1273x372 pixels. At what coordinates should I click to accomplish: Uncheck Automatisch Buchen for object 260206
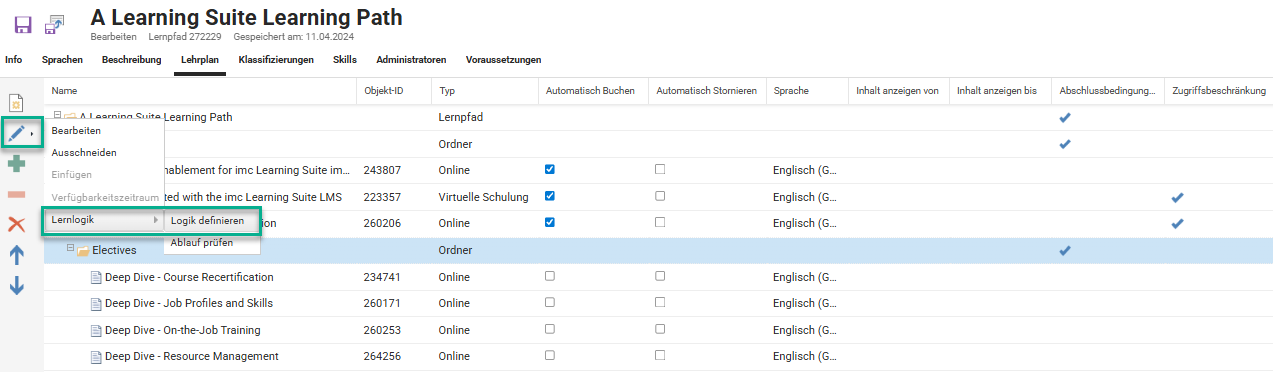coord(550,222)
